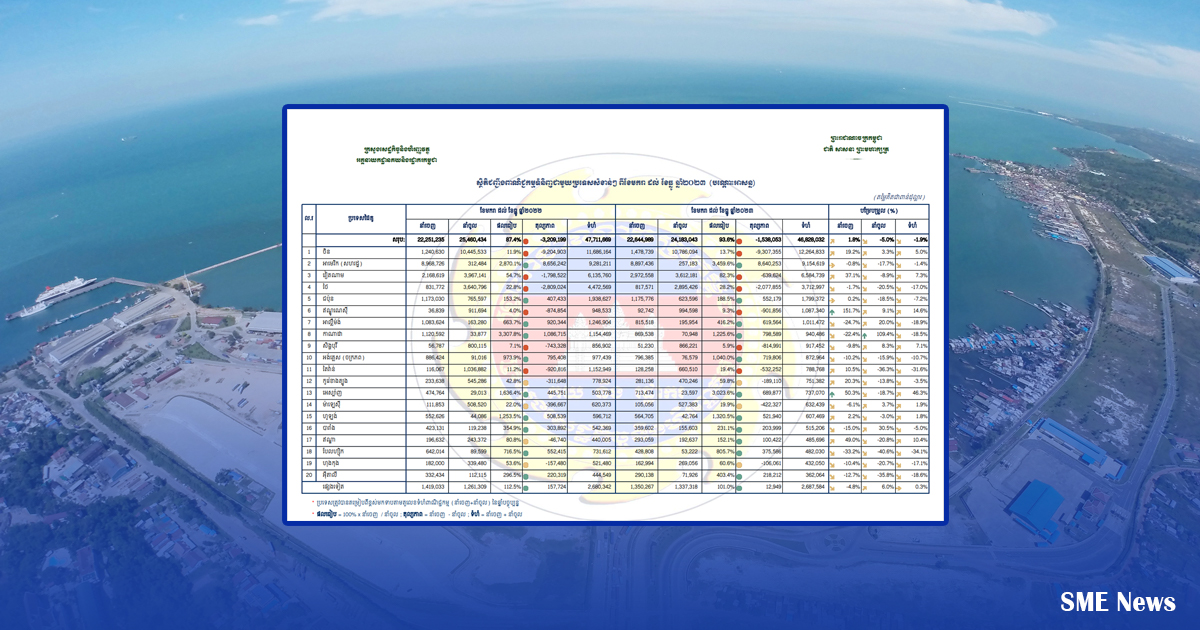Image resolution: width=1200 pixels, height=630 pixels.
Task: Select the cell 12,264,833 in row 1
Action: [x=806, y=253]
